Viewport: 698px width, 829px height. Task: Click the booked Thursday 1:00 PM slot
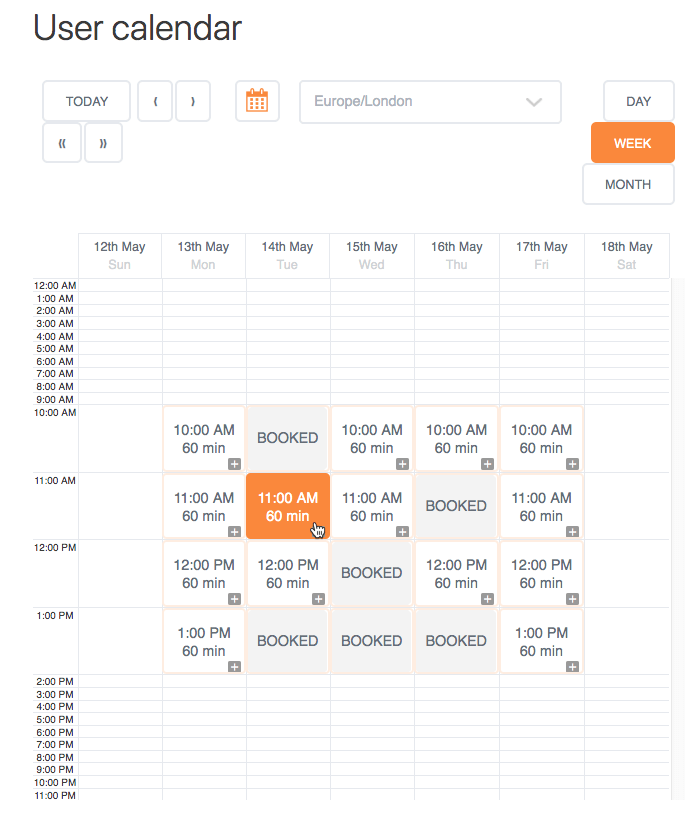point(456,641)
